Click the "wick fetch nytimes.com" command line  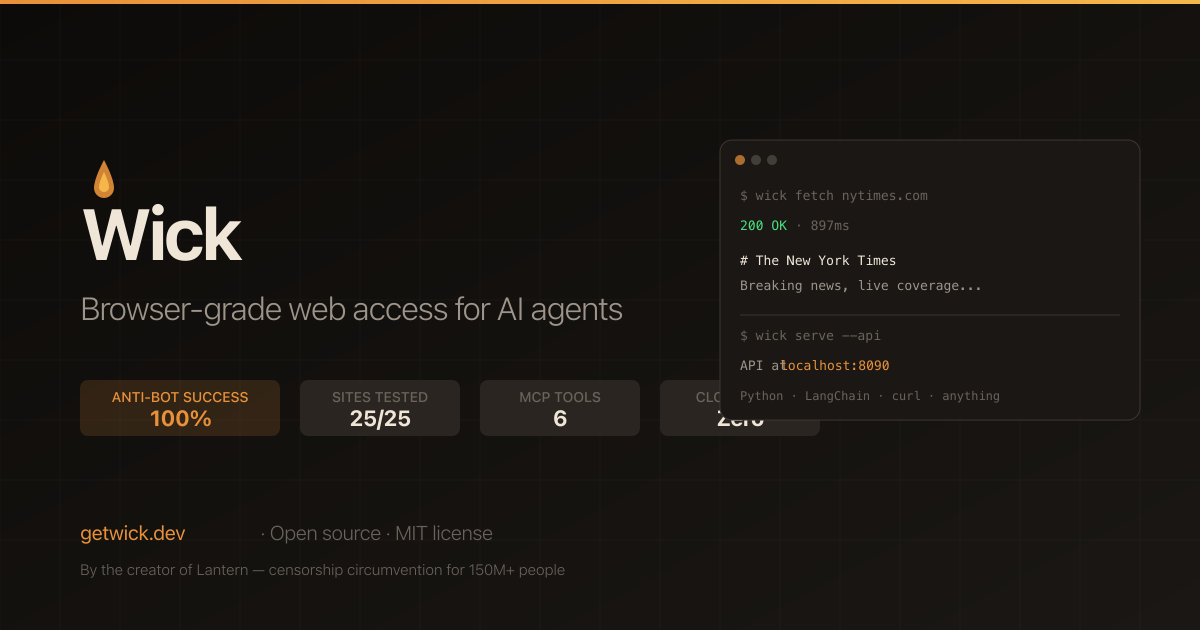pos(834,196)
